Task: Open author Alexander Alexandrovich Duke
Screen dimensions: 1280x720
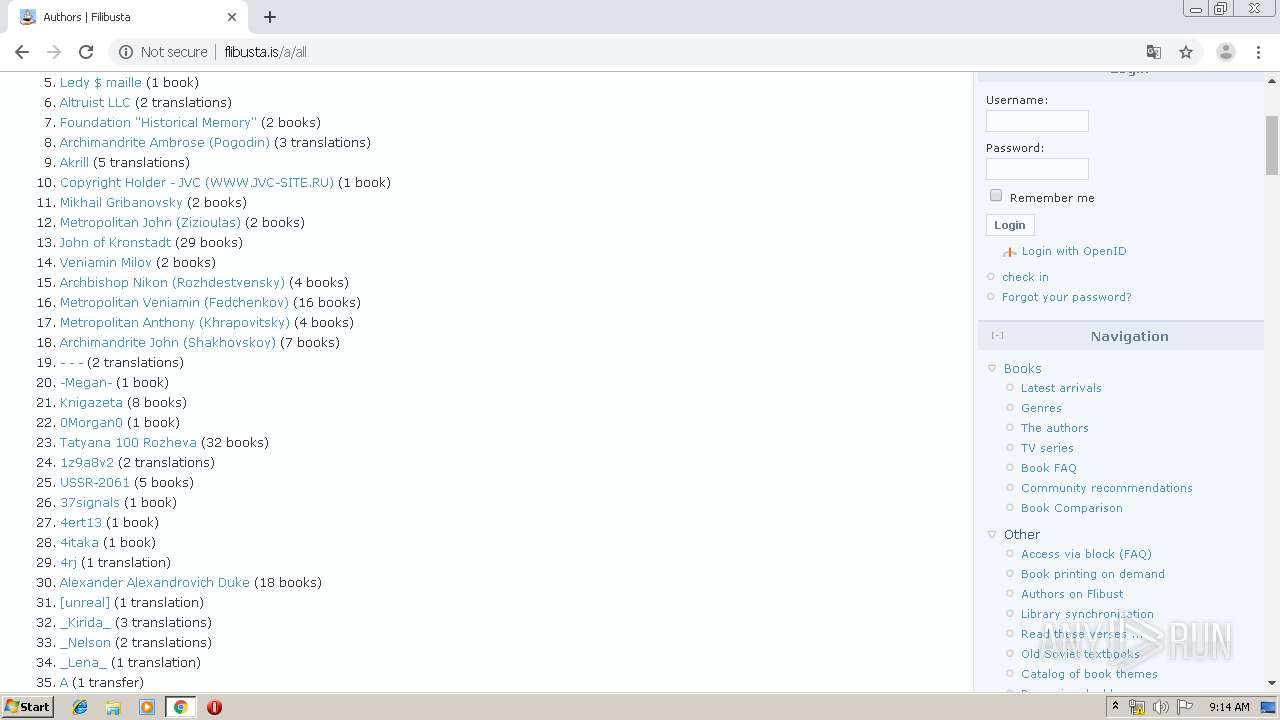Action: (154, 582)
